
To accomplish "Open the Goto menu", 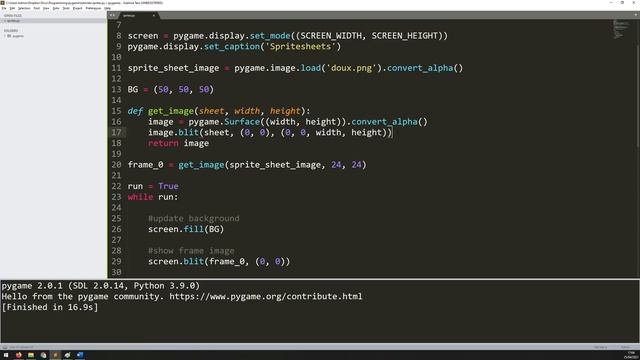I will click(x=56, y=8).
